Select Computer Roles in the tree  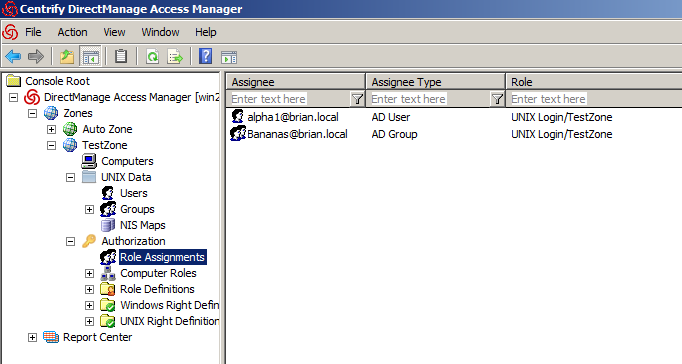[158, 273]
